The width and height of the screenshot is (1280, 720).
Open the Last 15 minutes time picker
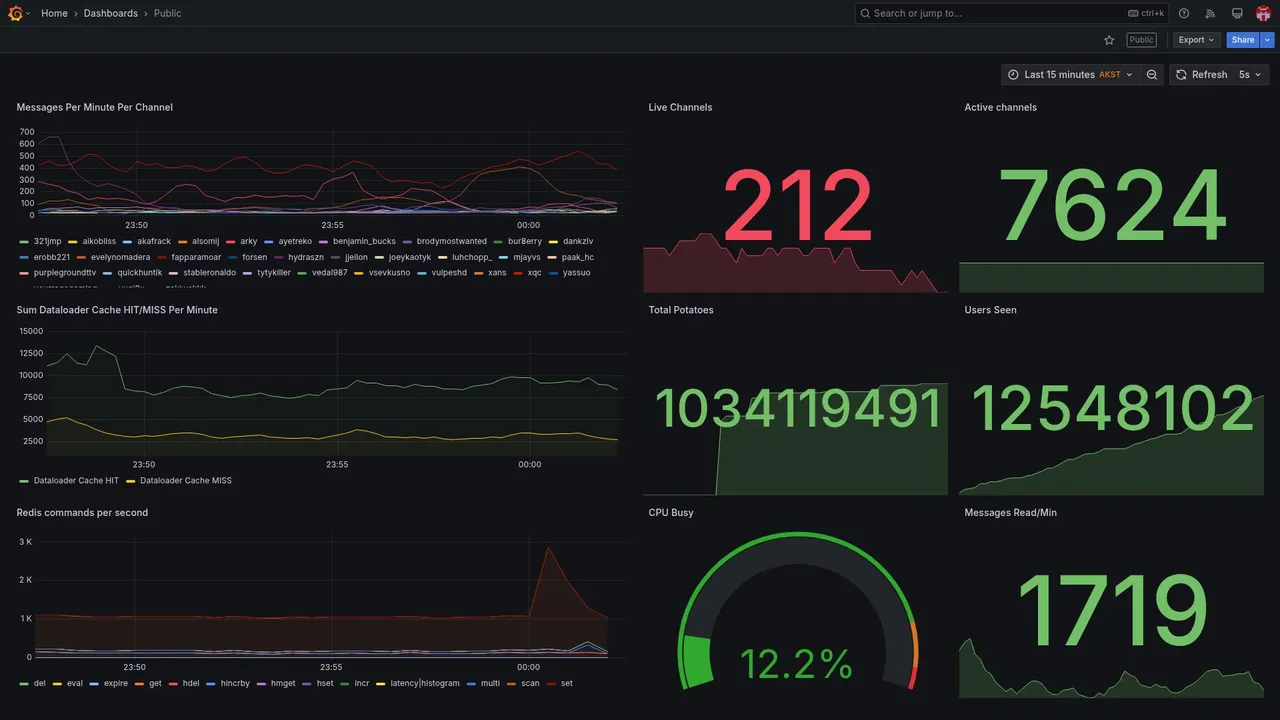1070,75
